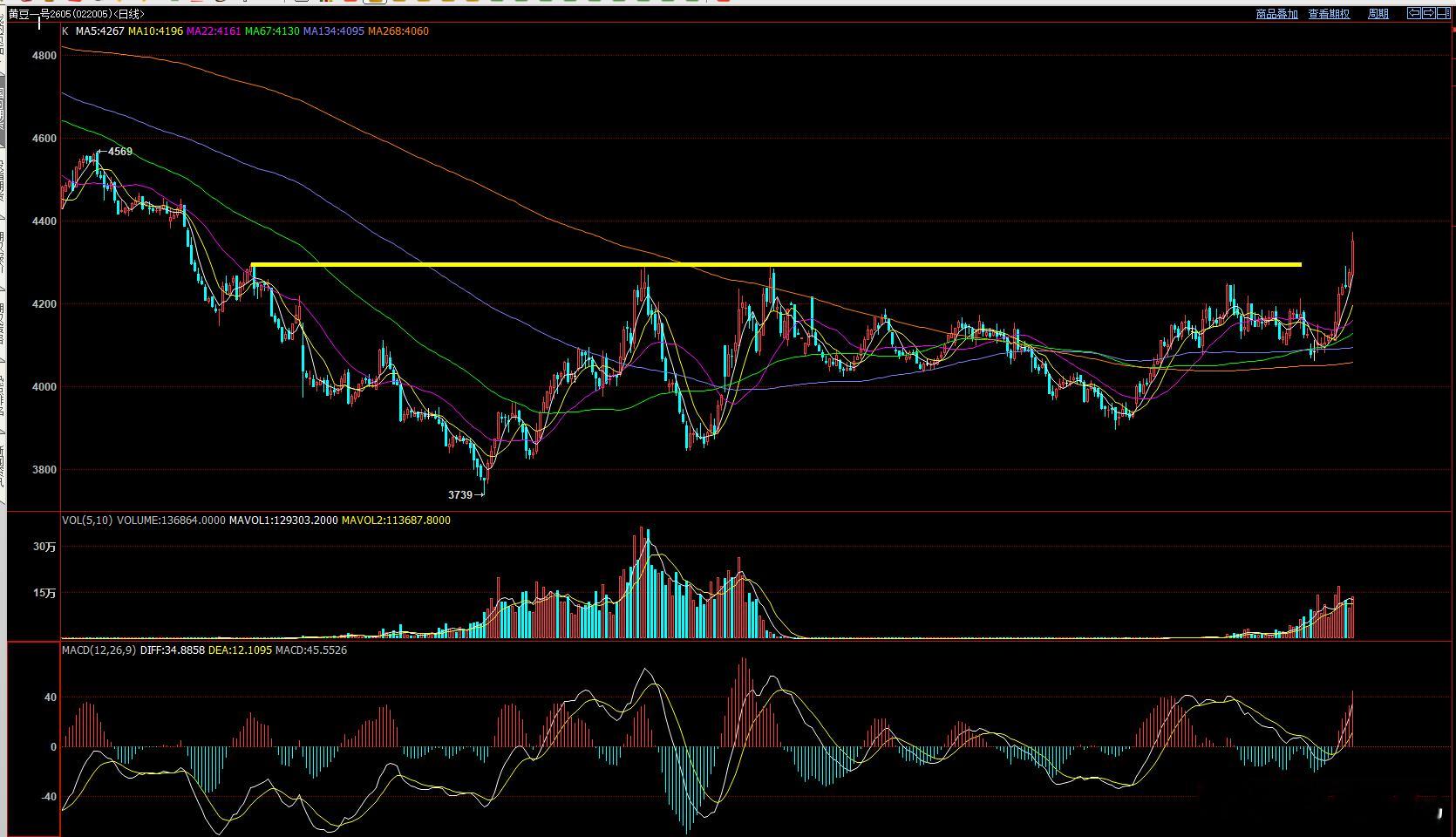1456x837 pixels.
Task: Open the 查看期权 options link
Action: [x=1329, y=14]
